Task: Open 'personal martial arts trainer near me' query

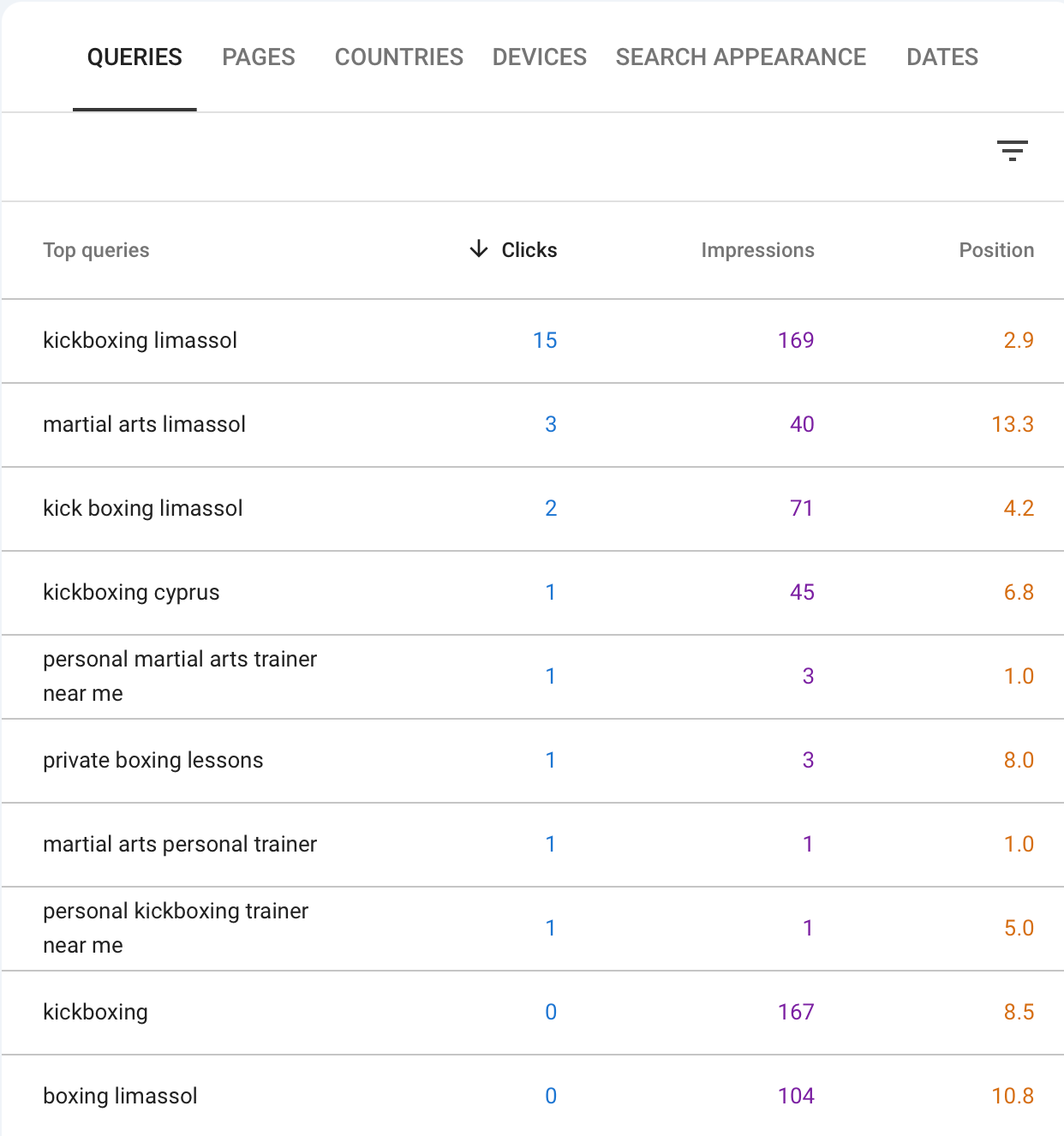Action: click(179, 676)
